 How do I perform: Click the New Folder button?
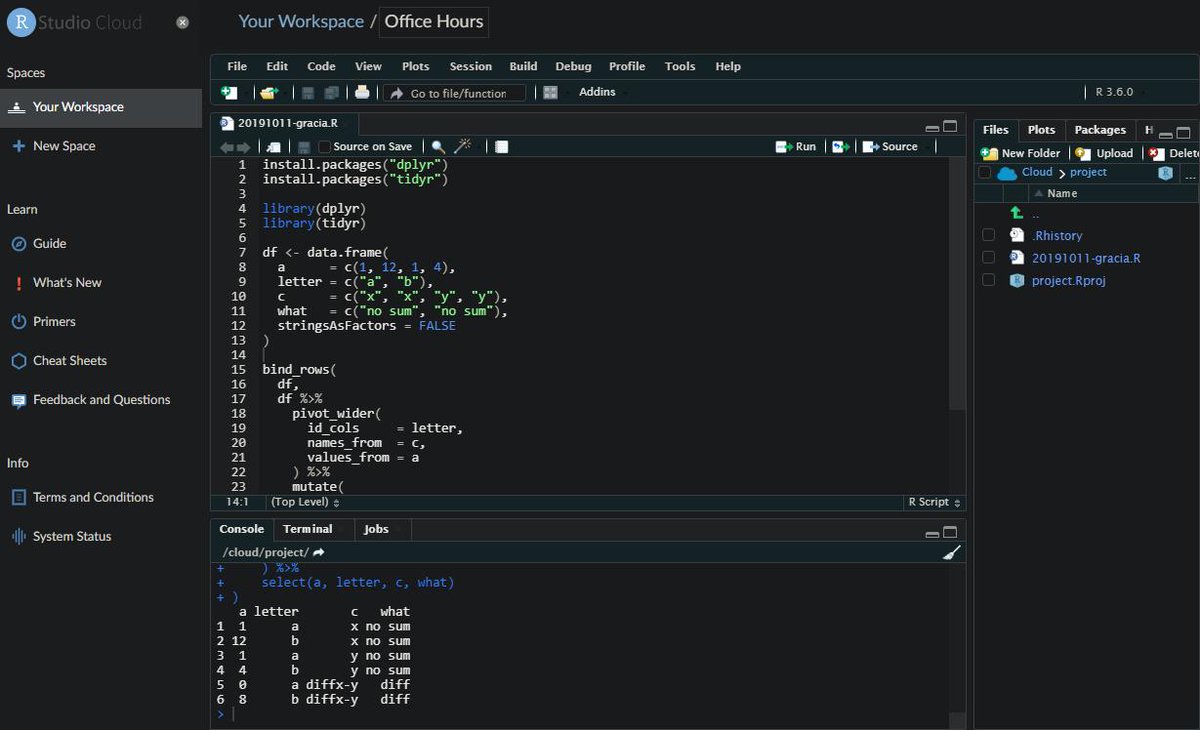tap(1021, 153)
